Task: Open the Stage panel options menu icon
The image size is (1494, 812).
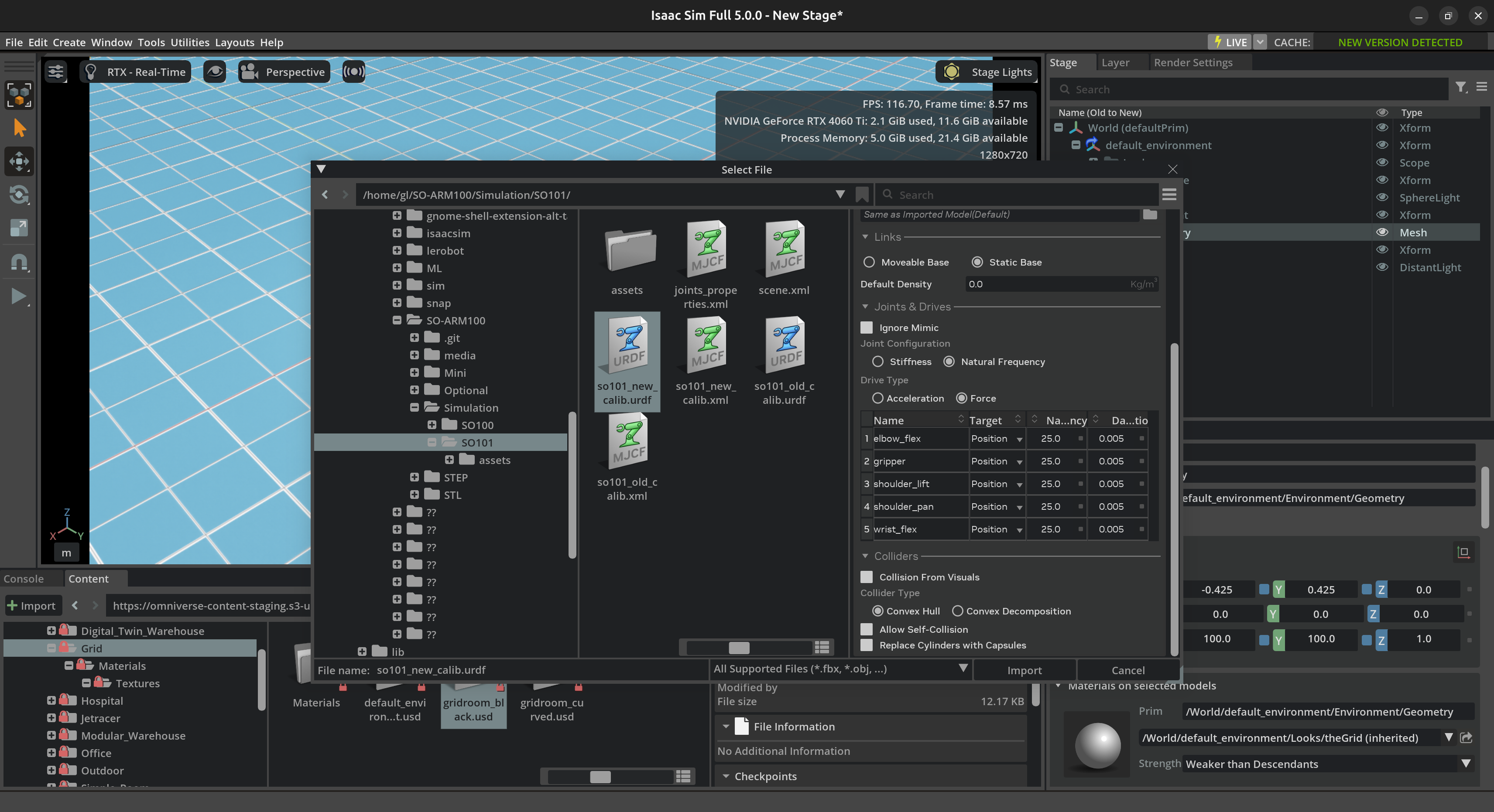Action: (x=1482, y=87)
